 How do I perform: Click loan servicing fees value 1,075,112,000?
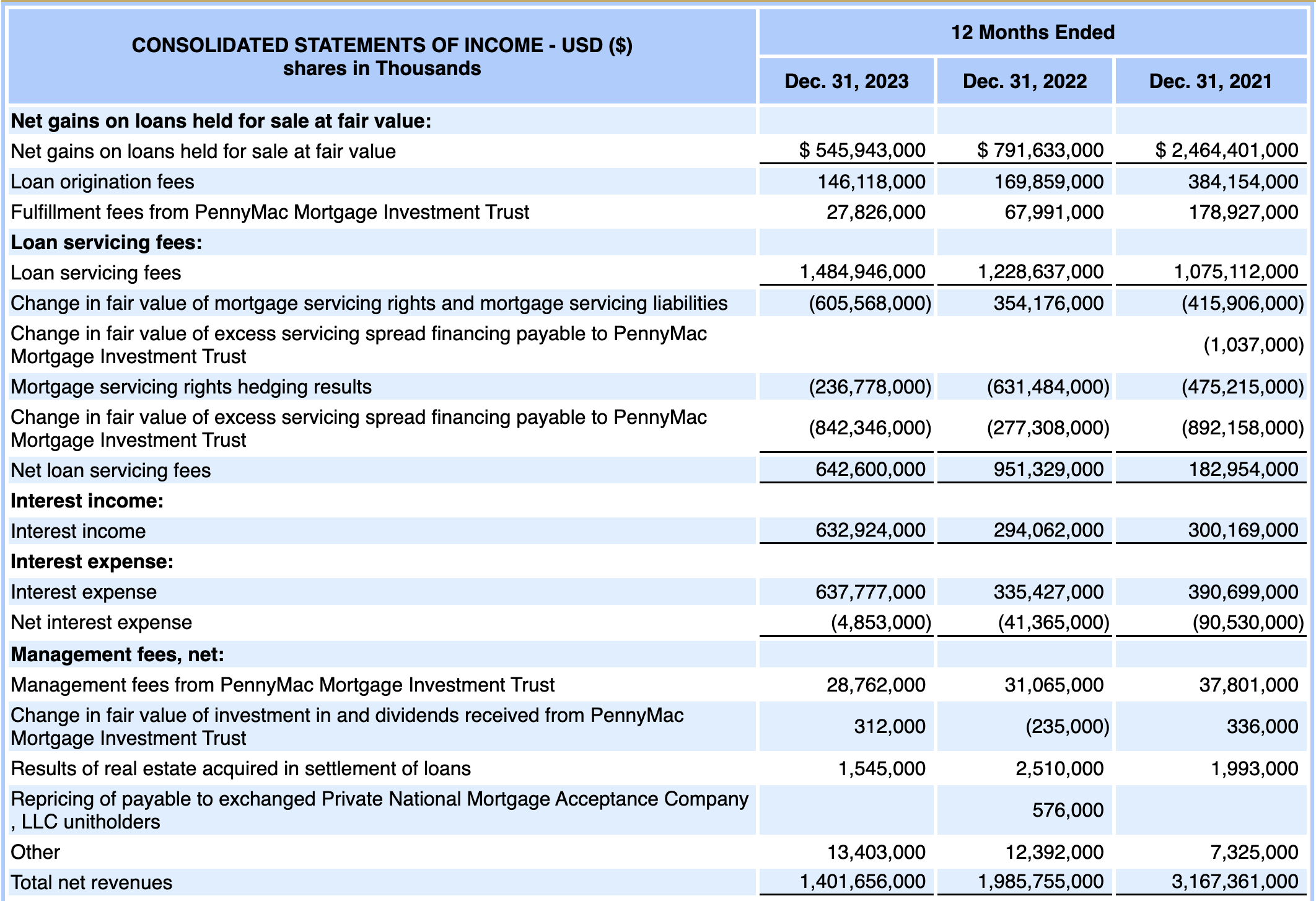tap(1236, 271)
